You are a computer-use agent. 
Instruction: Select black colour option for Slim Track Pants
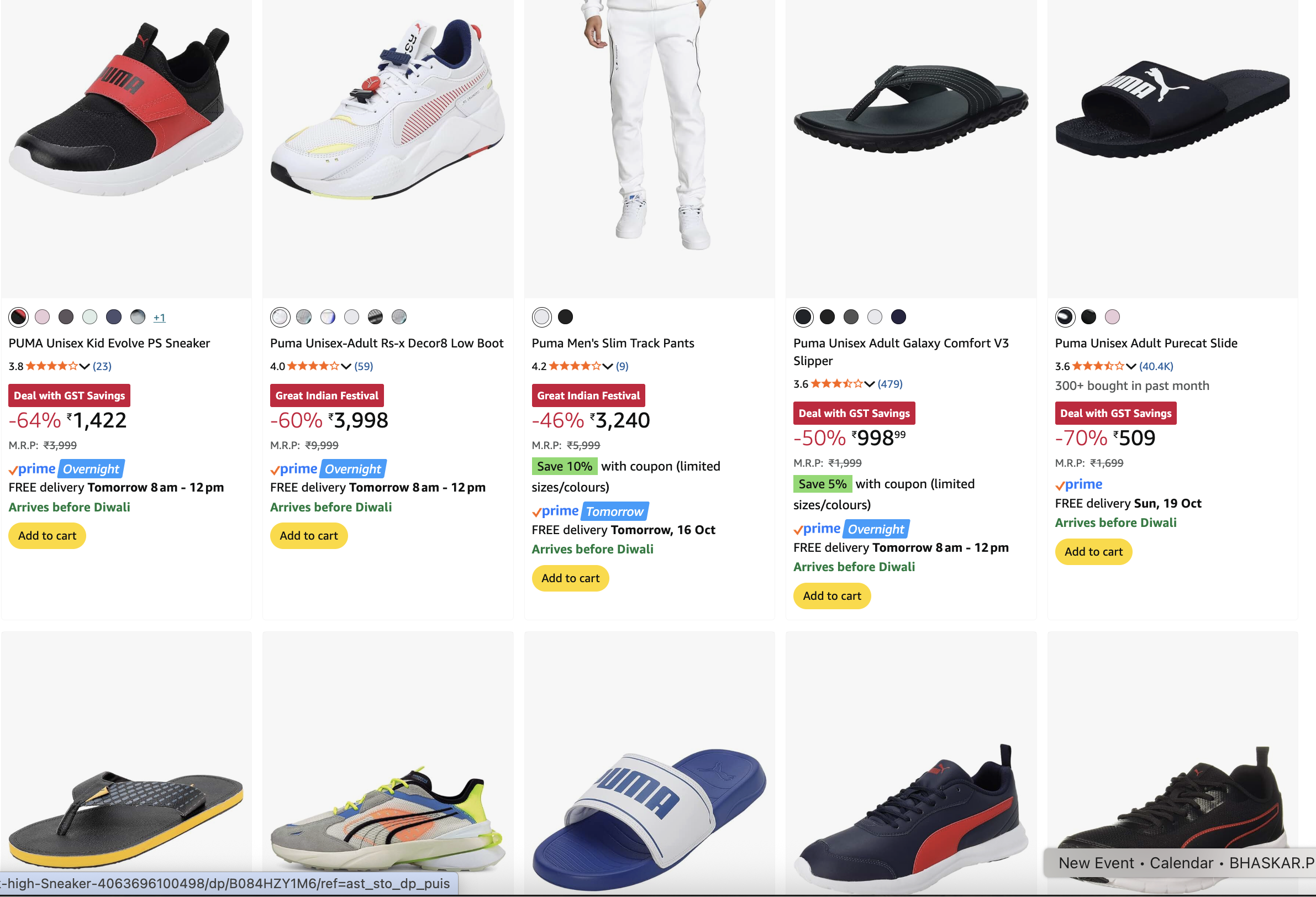565,317
